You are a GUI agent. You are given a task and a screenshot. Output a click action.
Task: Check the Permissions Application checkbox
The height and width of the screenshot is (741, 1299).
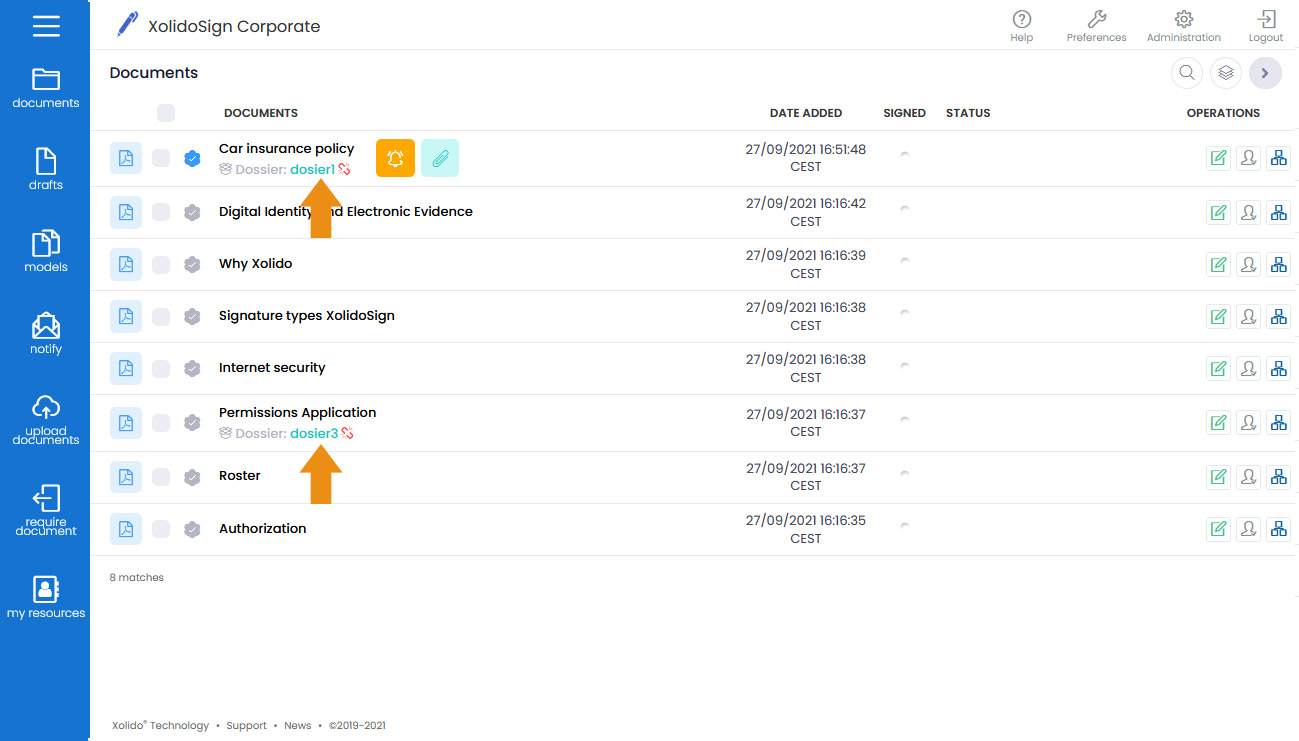click(161, 423)
